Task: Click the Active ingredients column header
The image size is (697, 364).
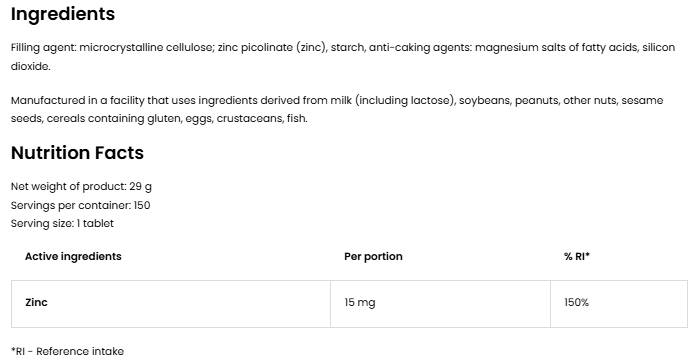Action: [73, 256]
